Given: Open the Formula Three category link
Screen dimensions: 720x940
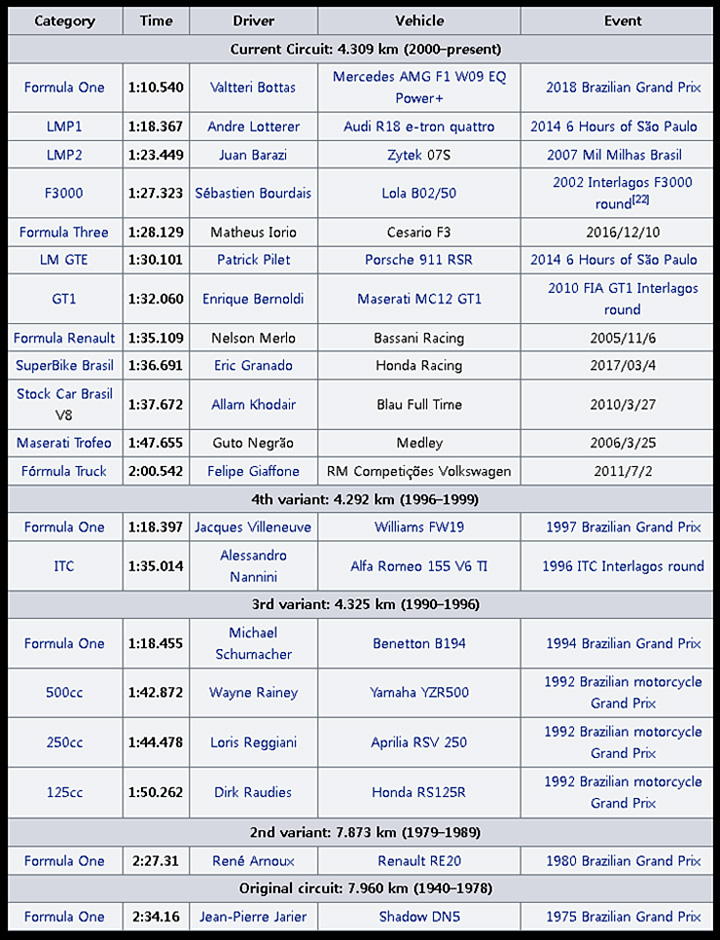Looking at the screenshot, I should pyautogui.click(x=64, y=232).
